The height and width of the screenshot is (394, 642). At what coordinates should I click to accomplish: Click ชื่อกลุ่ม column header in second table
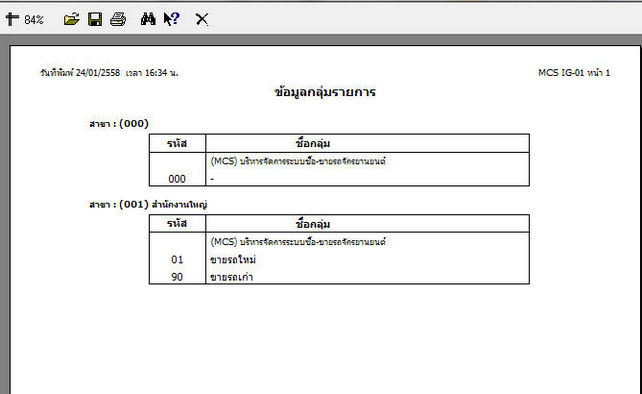[x=313, y=224]
